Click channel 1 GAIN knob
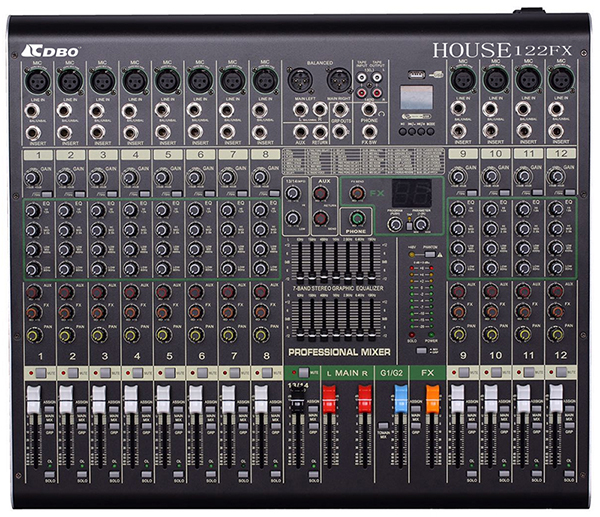Screen dimensions: 600x517 coord(32,178)
